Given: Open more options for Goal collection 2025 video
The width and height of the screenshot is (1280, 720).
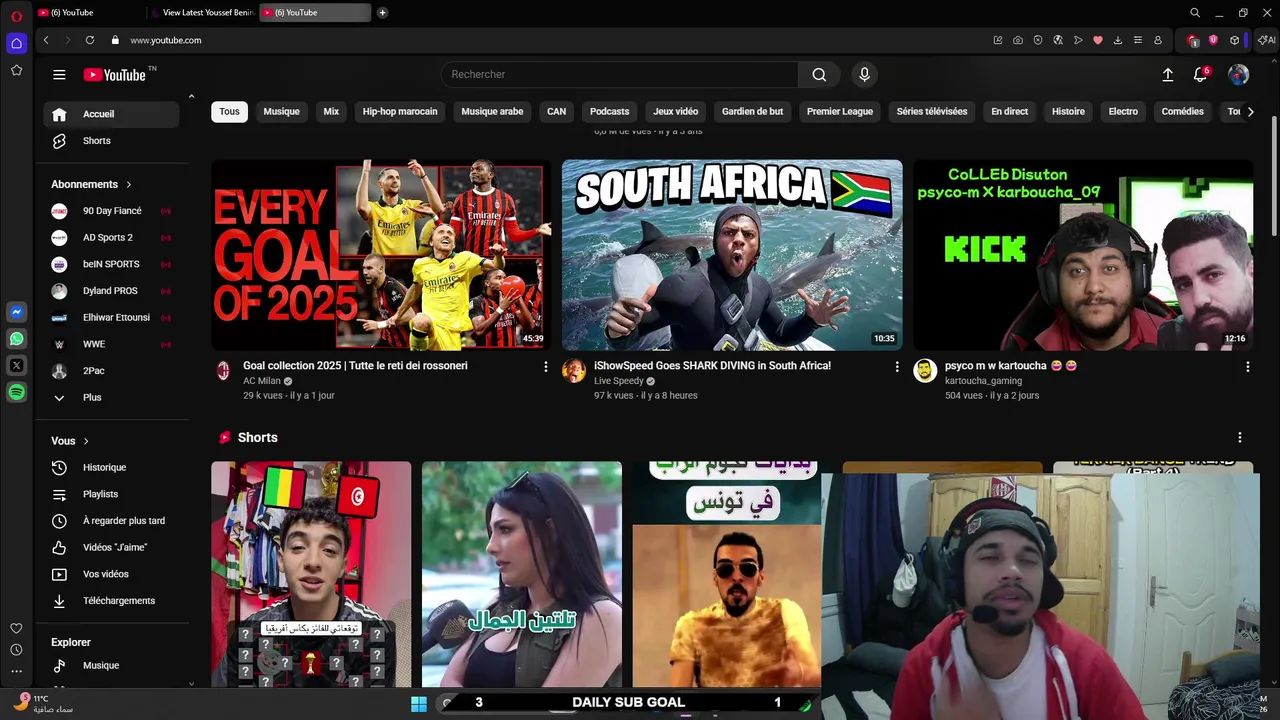Looking at the screenshot, I should coord(545,367).
